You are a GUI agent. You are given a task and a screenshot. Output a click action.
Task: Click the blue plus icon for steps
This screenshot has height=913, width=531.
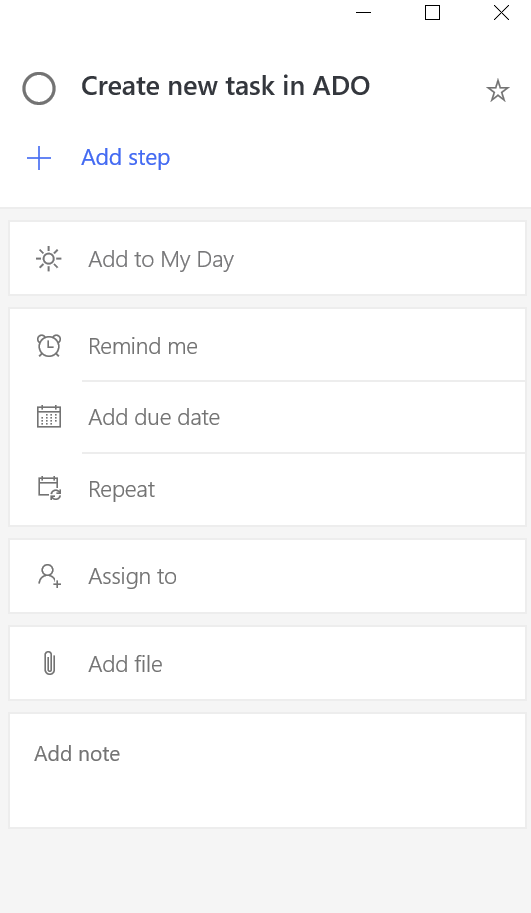point(39,158)
